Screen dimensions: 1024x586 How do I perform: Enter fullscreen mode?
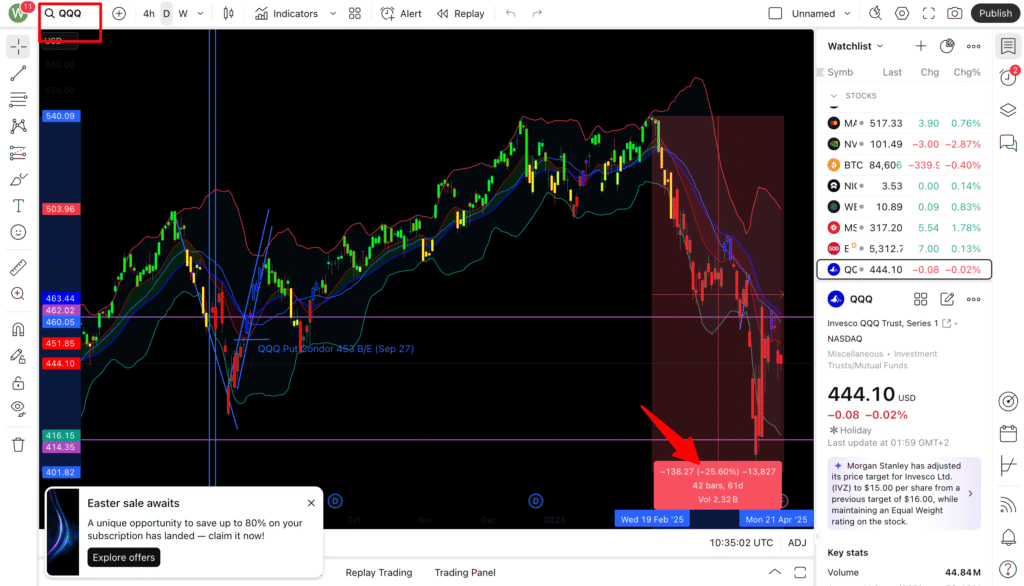[929, 14]
